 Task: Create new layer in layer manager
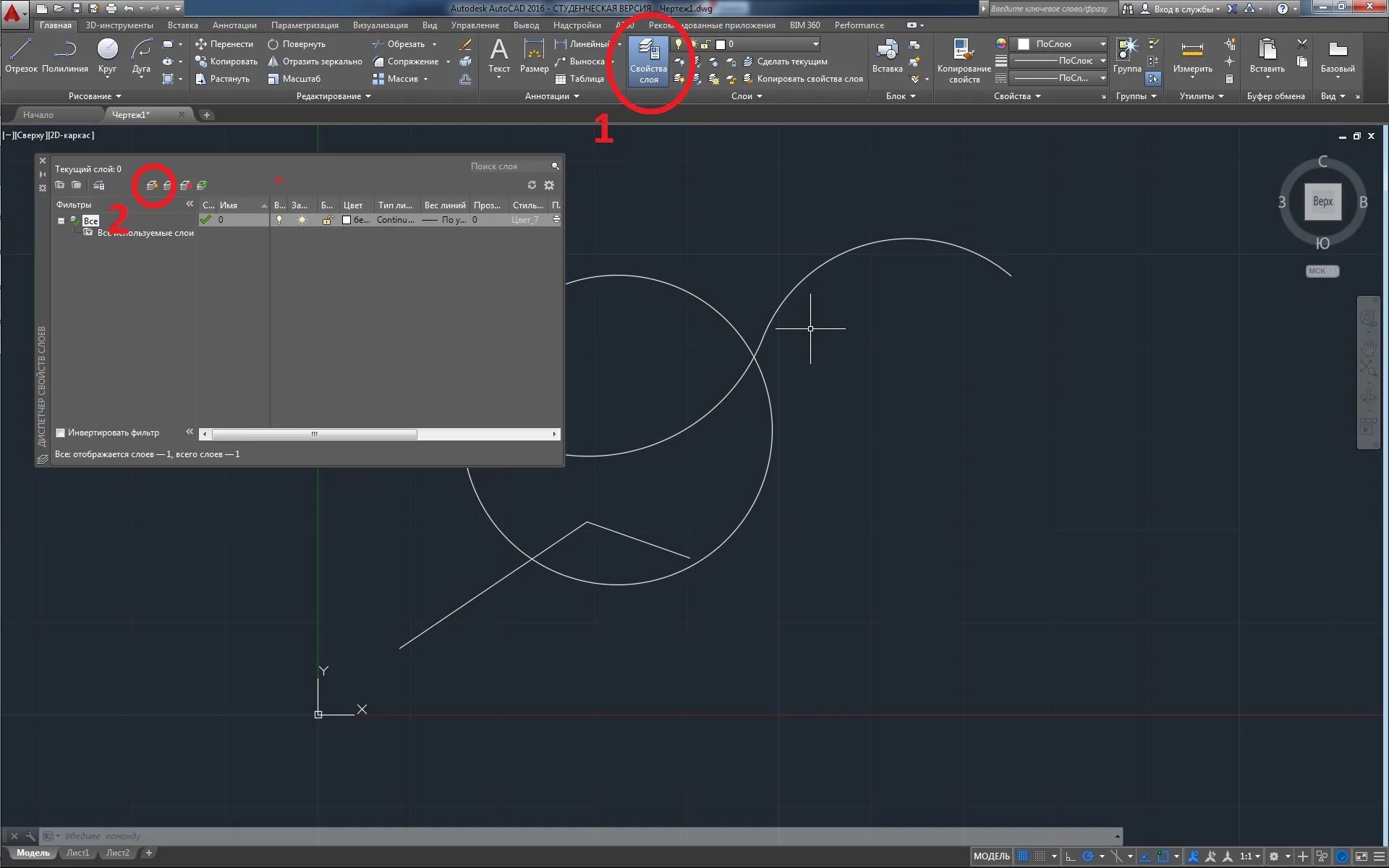(x=152, y=185)
